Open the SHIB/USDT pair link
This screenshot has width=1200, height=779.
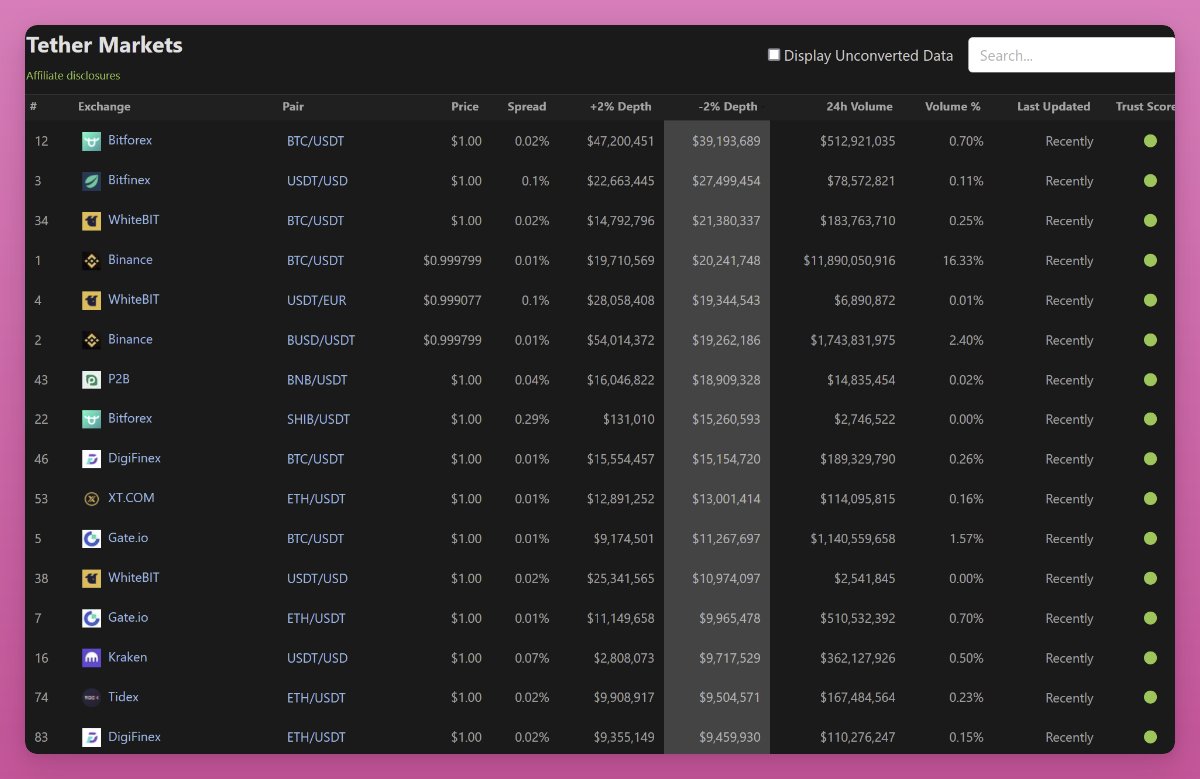319,419
